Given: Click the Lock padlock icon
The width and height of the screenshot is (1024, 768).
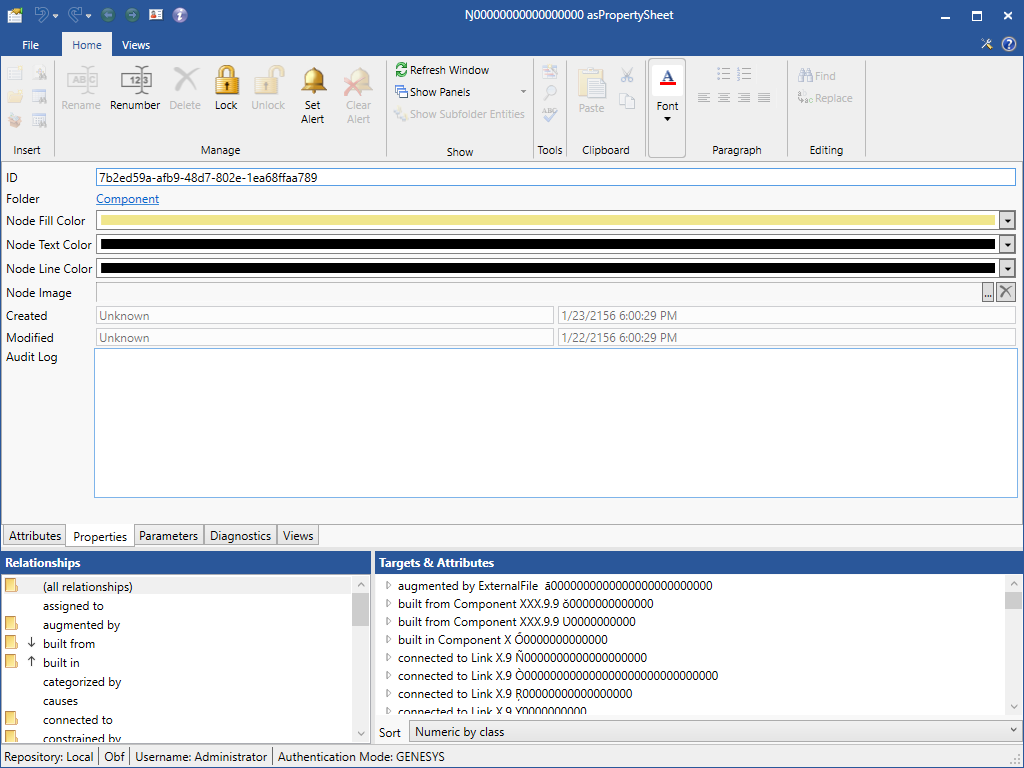Looking at the screenshot, I should click(227, 81).
